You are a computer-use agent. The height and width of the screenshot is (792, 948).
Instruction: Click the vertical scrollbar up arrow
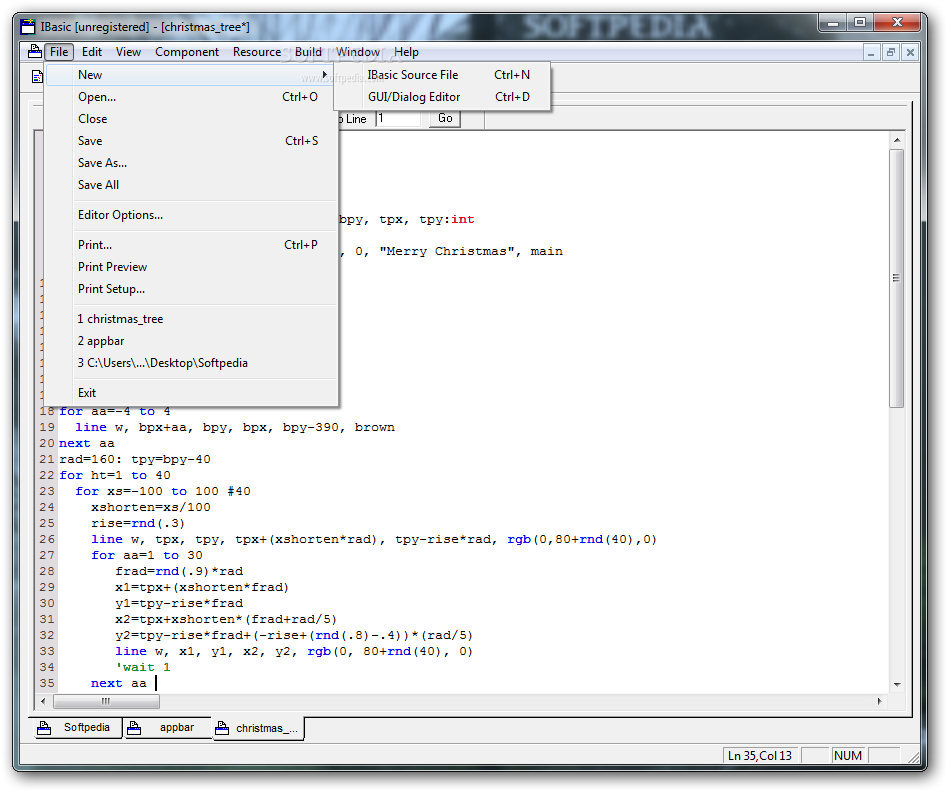tap(897, 140)
